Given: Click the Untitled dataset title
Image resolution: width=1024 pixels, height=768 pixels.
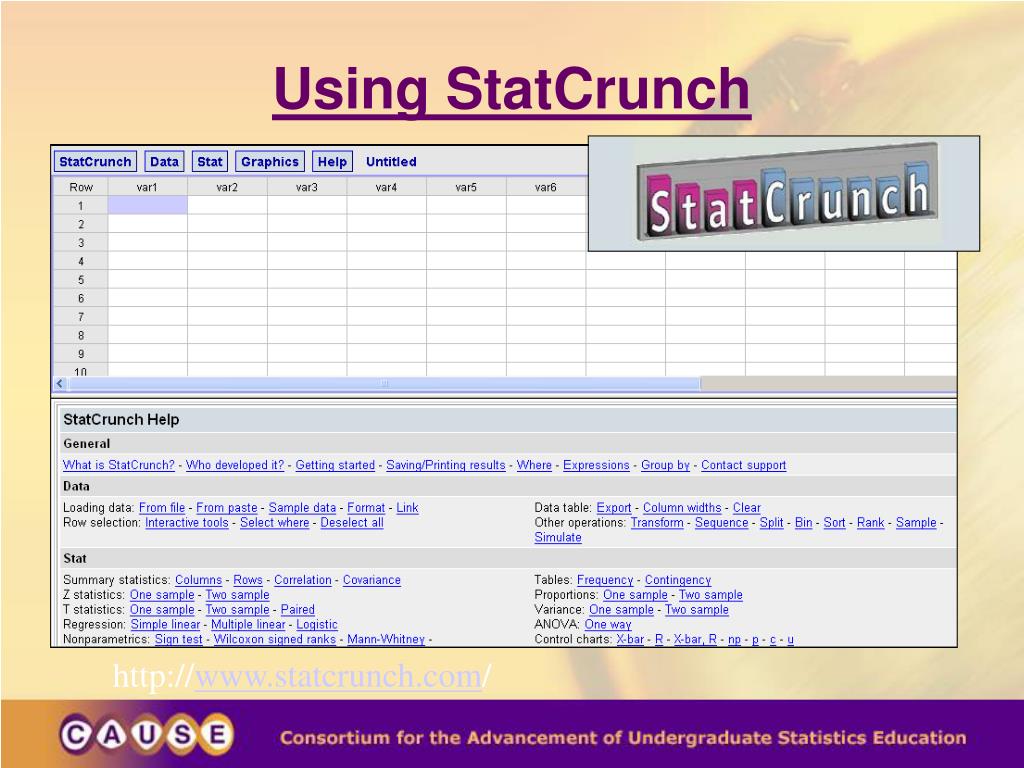Looking at the screenshot, I should [x=391, y=161].
